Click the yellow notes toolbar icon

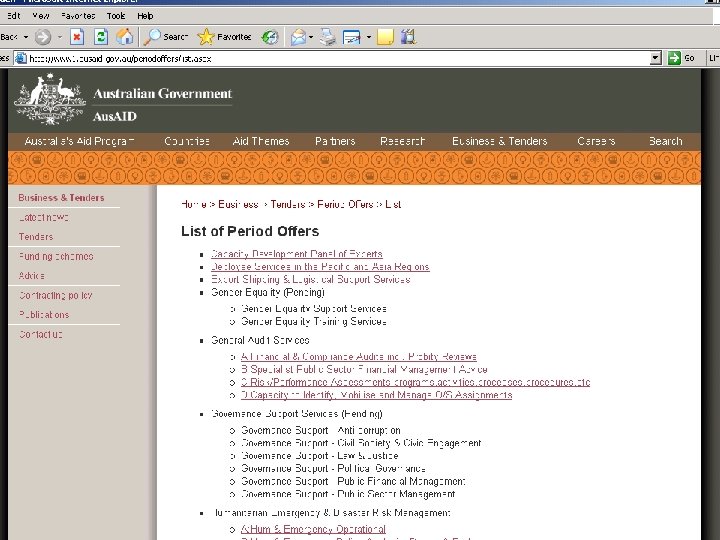pyautogui.click(x=385, y=37)
